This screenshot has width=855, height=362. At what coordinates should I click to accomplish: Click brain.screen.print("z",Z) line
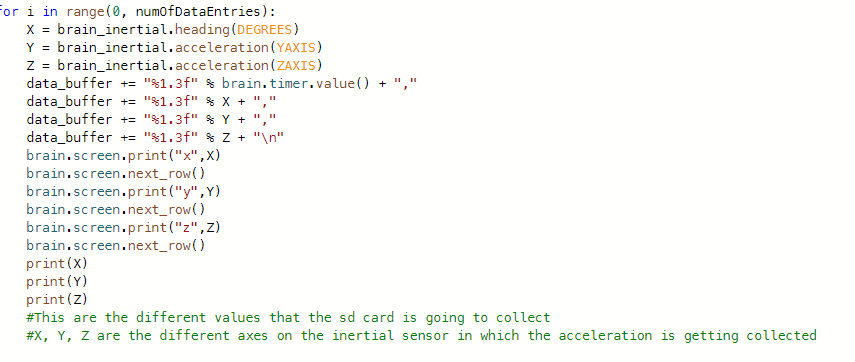[123, 227]
